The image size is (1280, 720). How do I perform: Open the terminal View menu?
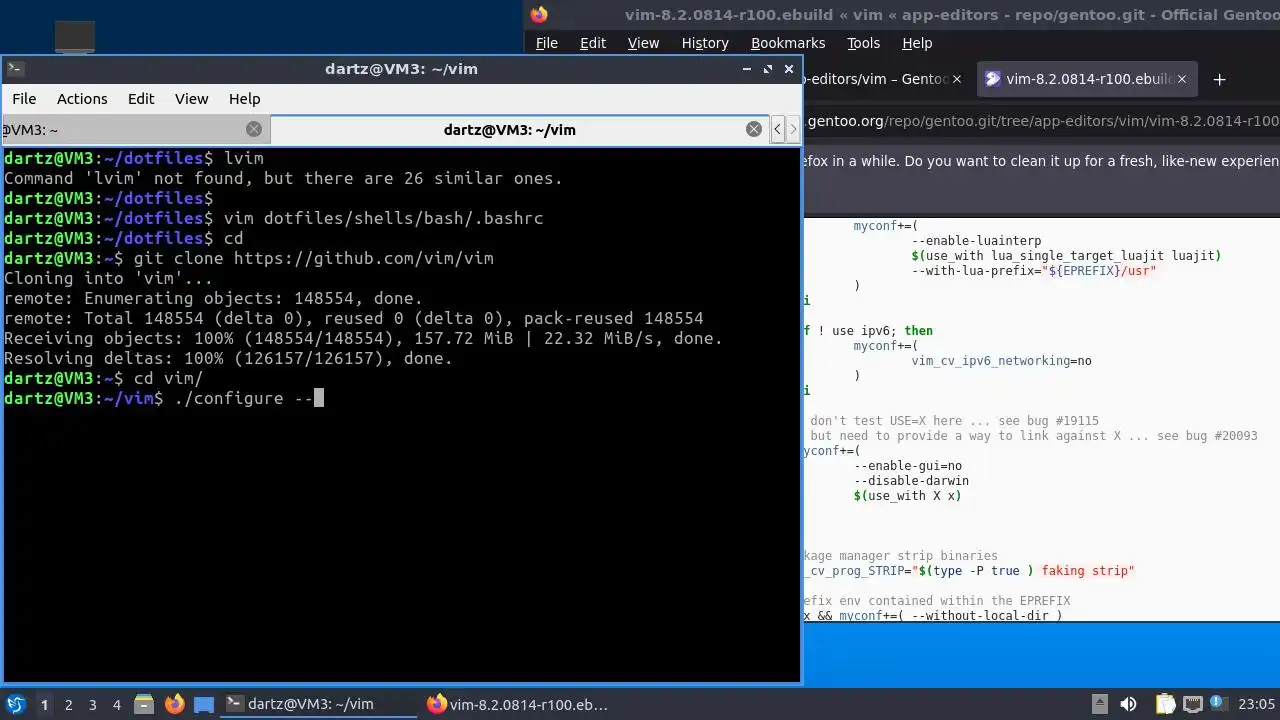pos(191,98)
